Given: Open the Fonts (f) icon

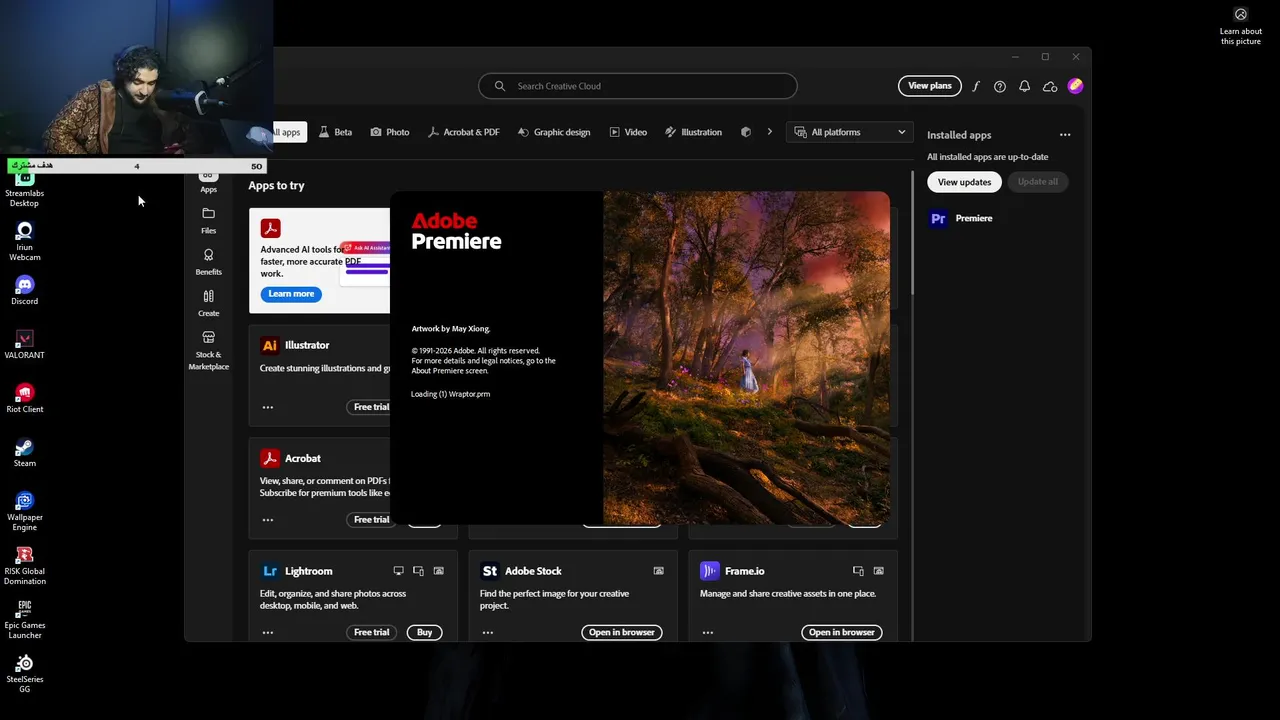Looking at the screenshot, I should (x=976, y=86).
